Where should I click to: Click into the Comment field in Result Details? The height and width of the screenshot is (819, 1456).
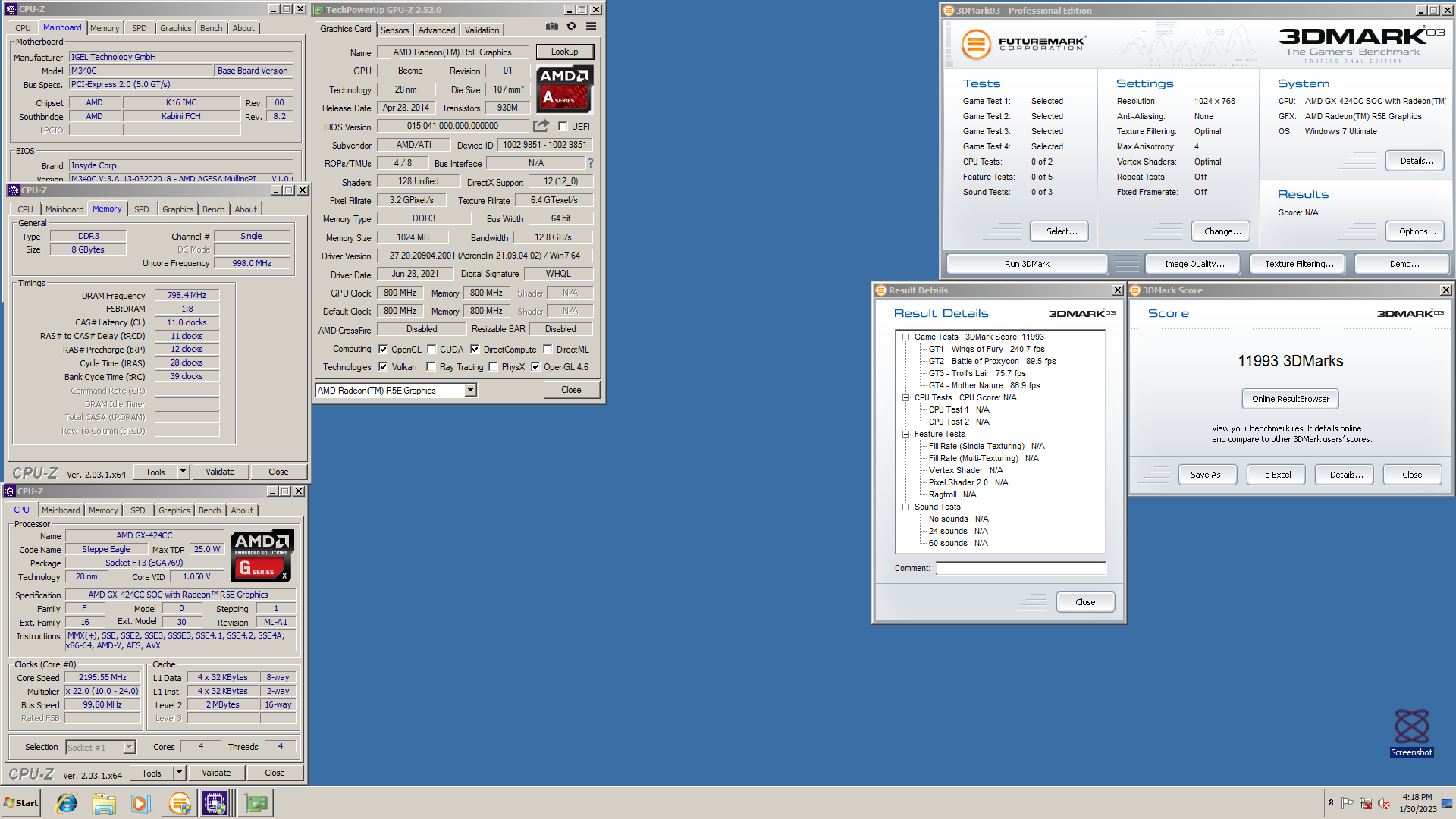click(x=1021, y=568)
